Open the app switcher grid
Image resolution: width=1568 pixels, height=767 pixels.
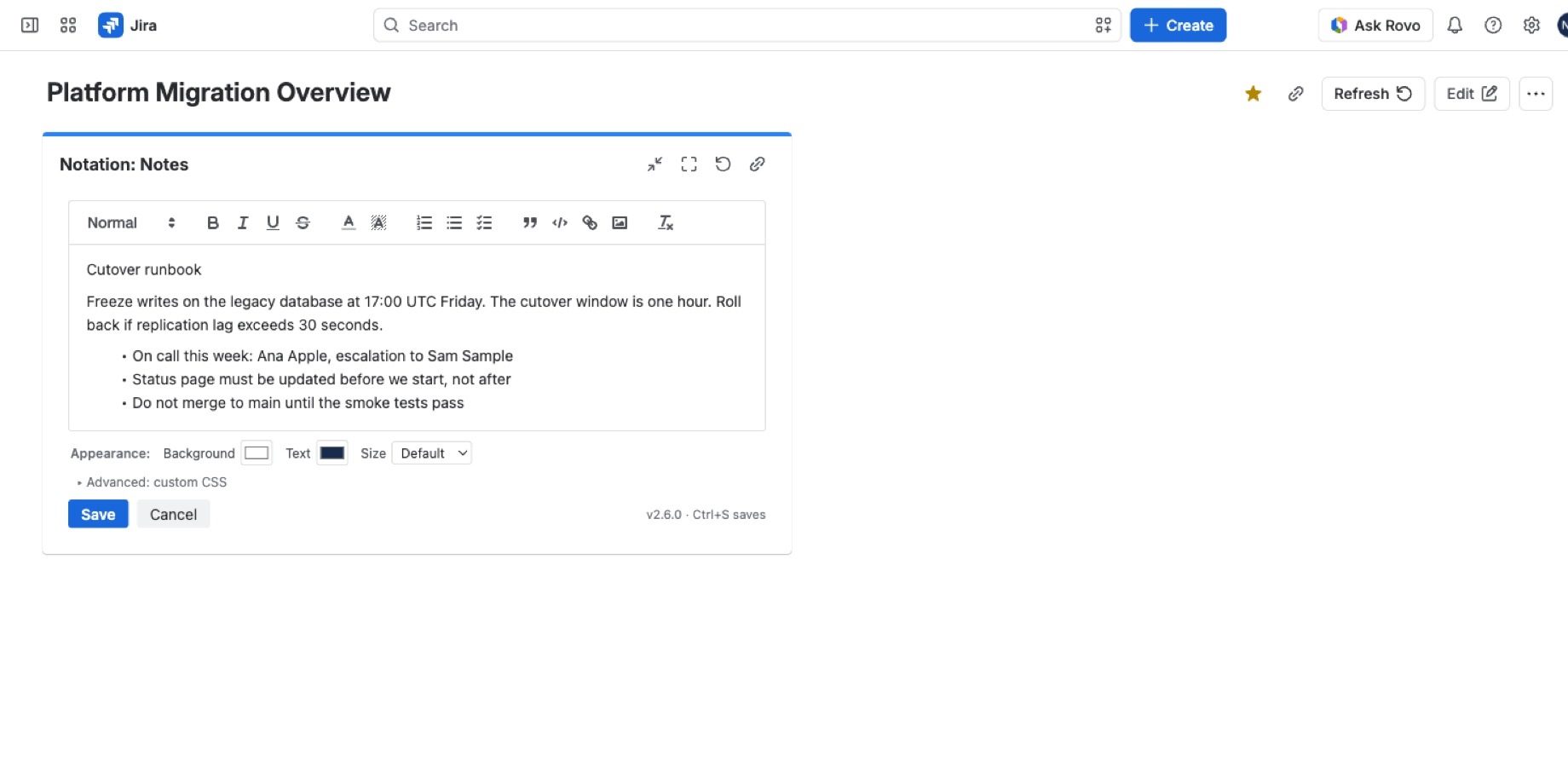pos(68,26)
